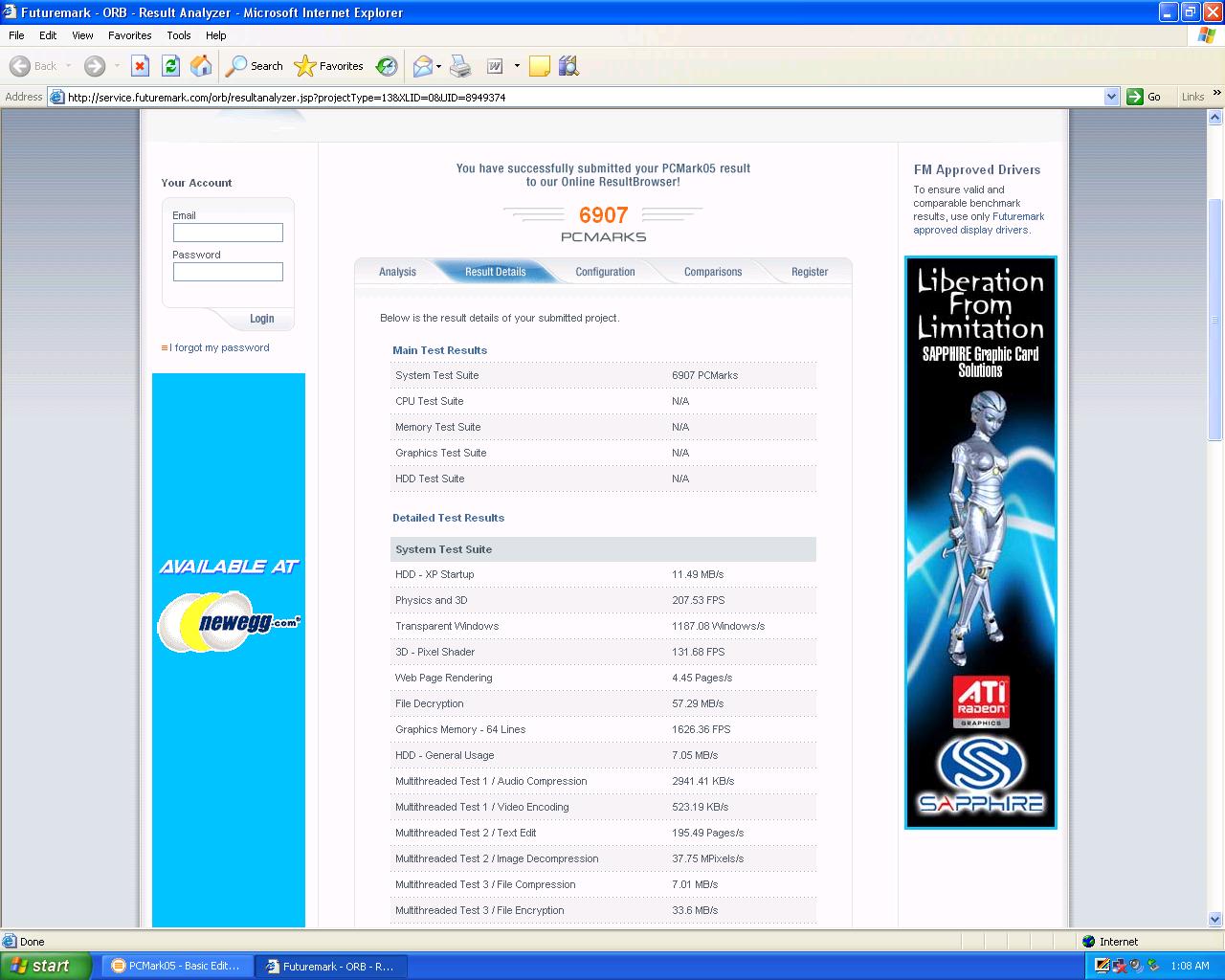The height and width of the screenshot is (980, 1225).
Task: Go to Home page icon
Action: coord(201,66)
